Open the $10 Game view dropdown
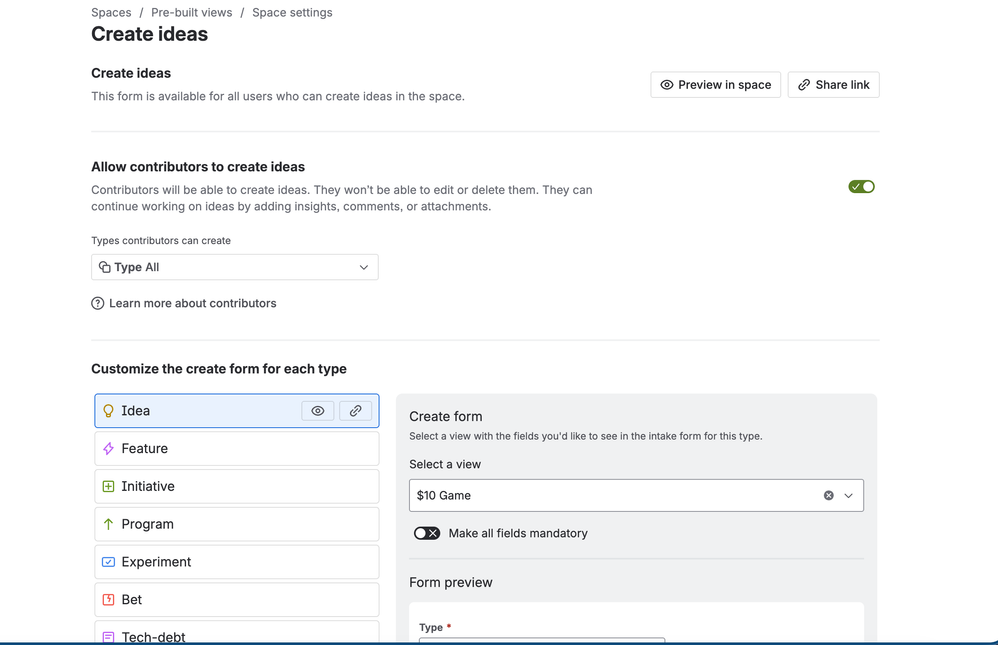This screenshot has height=645, width=998. point(636,495)
